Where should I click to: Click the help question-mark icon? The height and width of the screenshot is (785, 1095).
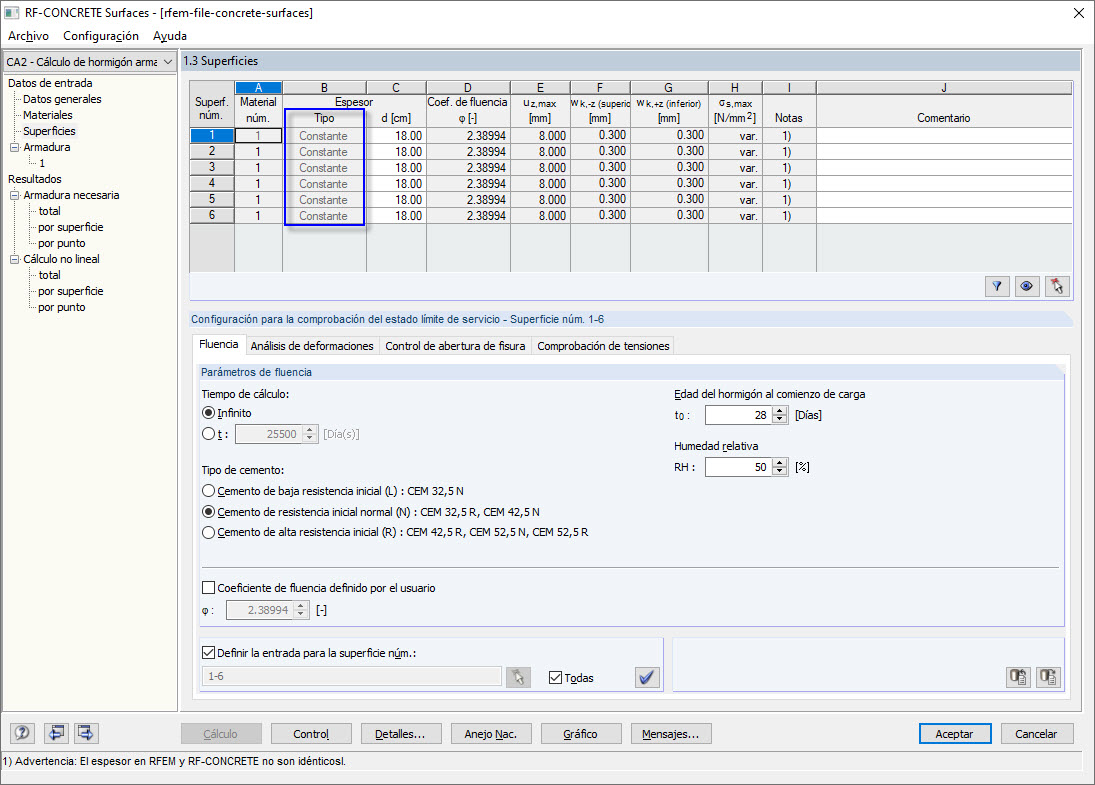click(22, 733)
